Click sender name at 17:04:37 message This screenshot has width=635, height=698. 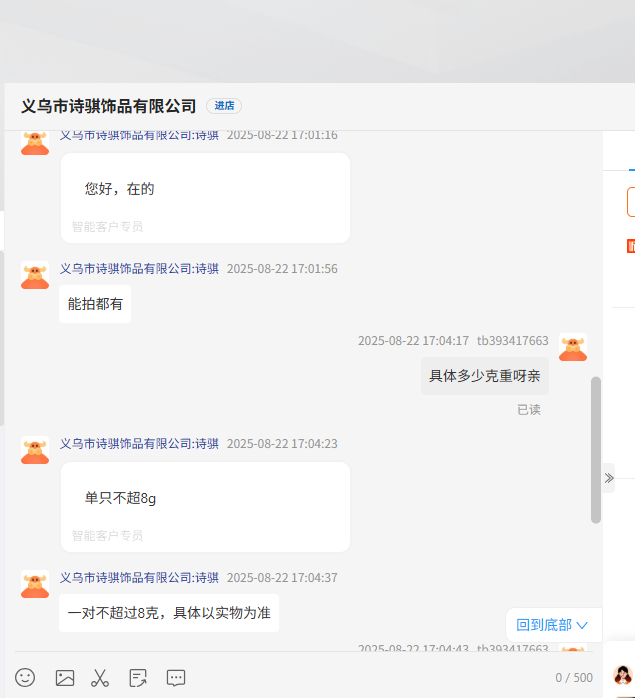139,578
